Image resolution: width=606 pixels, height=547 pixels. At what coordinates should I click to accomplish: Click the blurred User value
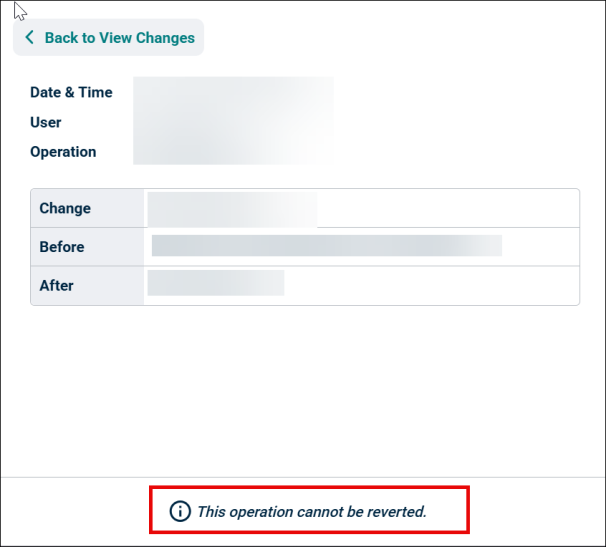[233, 122]
